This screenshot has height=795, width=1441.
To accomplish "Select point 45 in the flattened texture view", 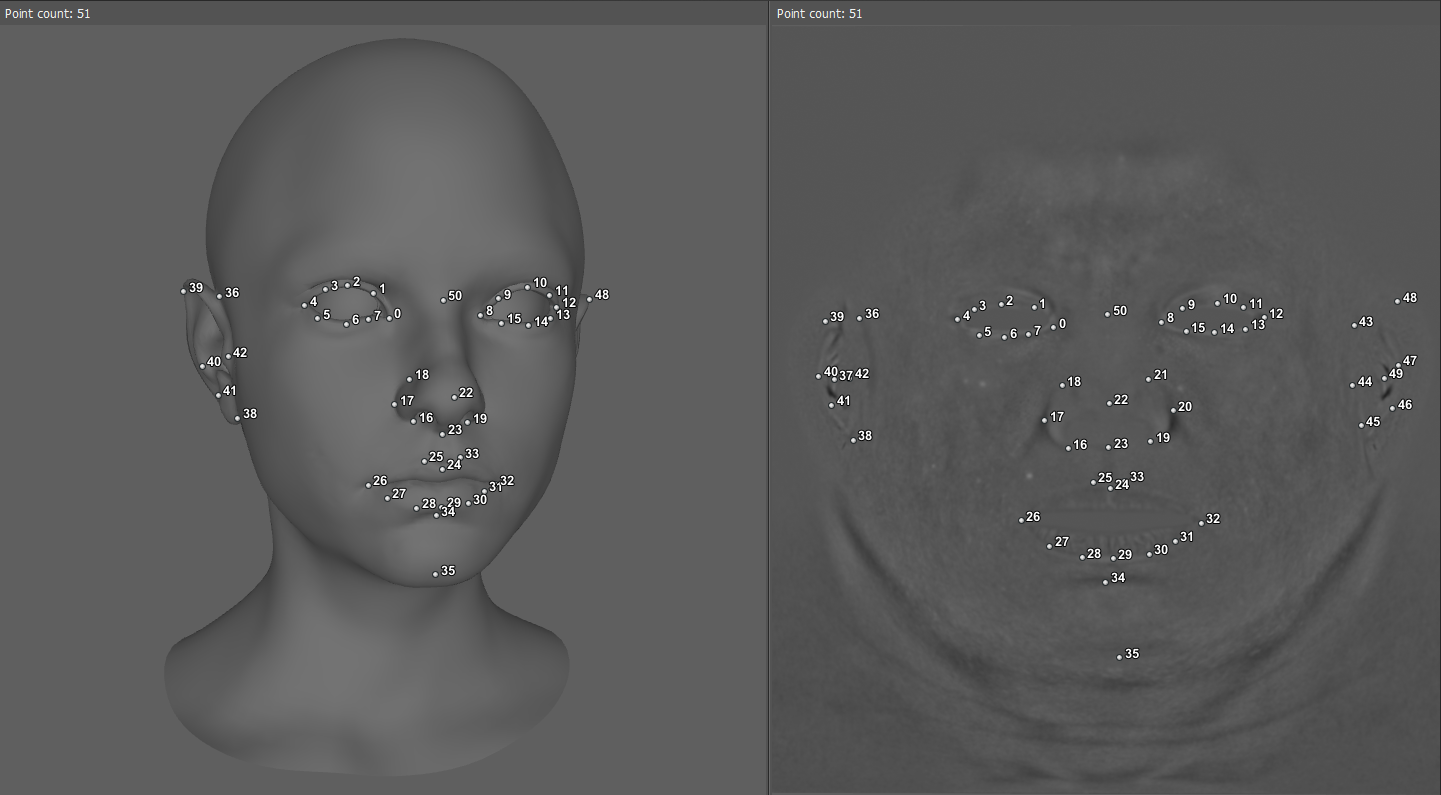I will coord(1361,425).
